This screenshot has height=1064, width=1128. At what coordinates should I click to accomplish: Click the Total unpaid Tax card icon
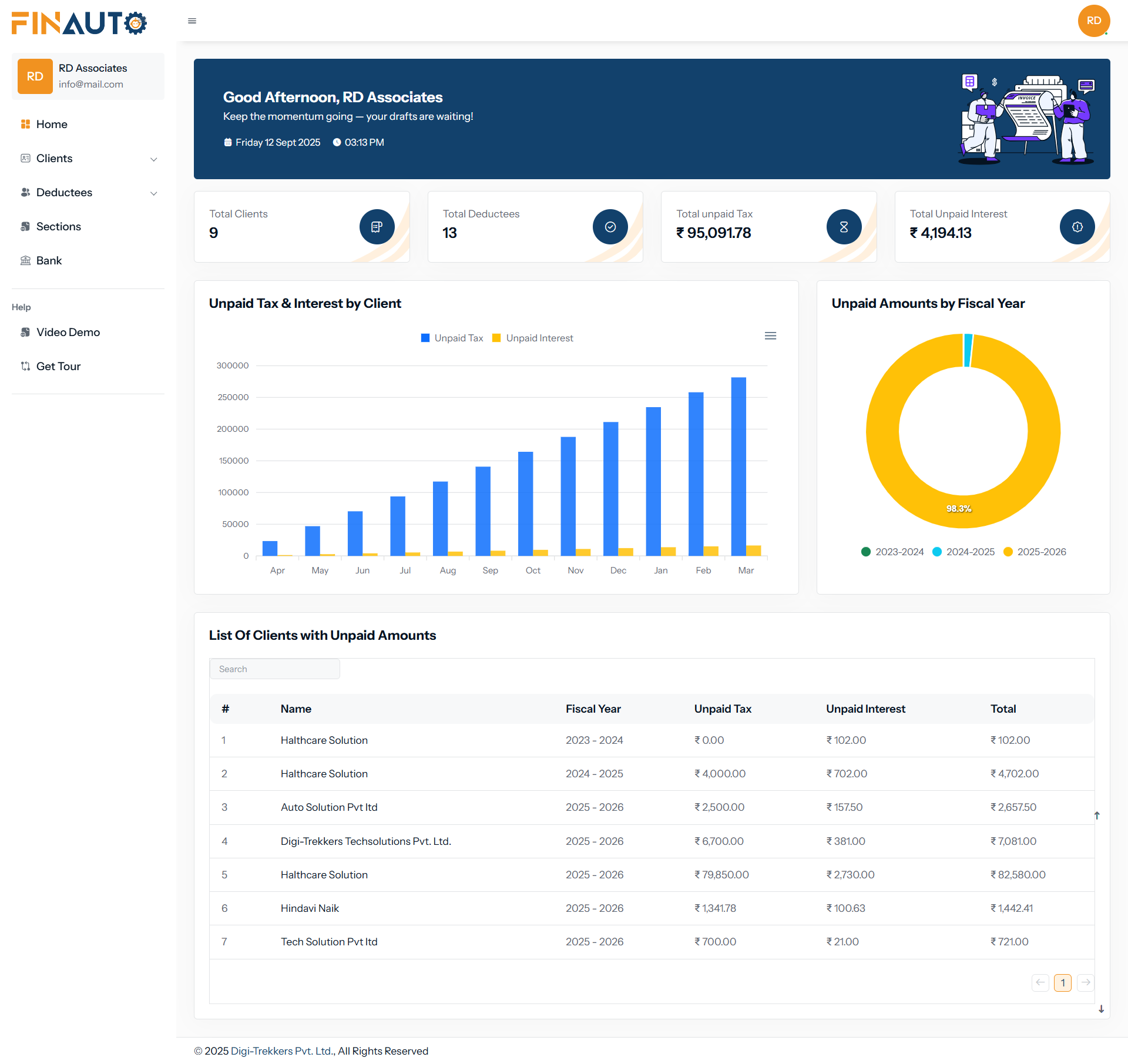(844, 226)
